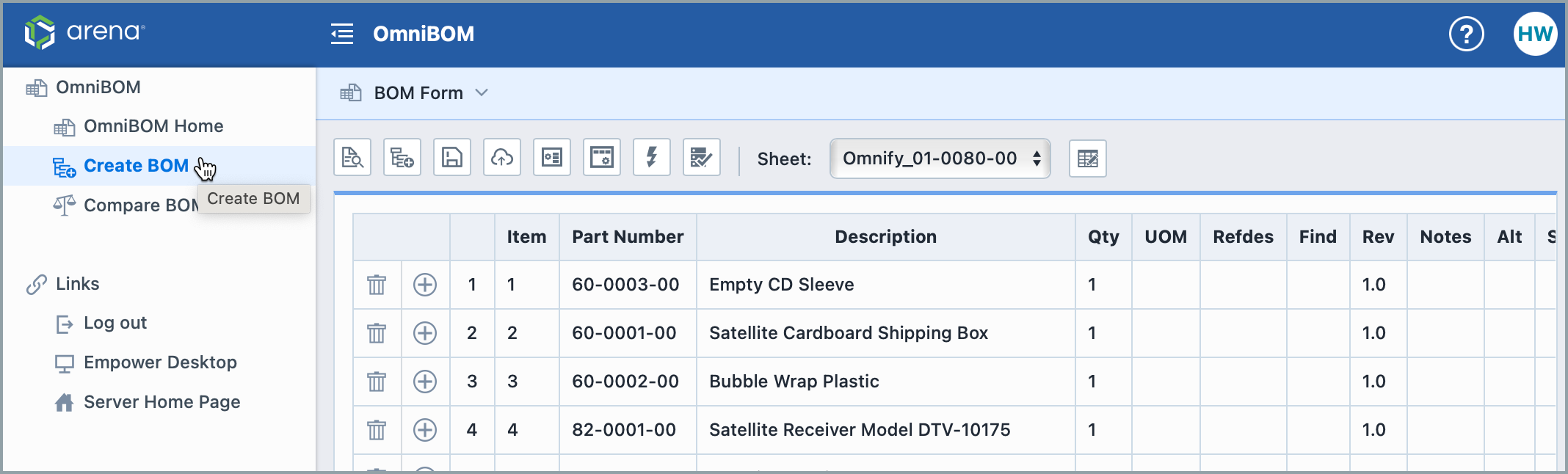Click the save (floppy disk) toolbar icon
Image resolution: width=1568 pixels, height=474 pixels.
click(452, 158)
